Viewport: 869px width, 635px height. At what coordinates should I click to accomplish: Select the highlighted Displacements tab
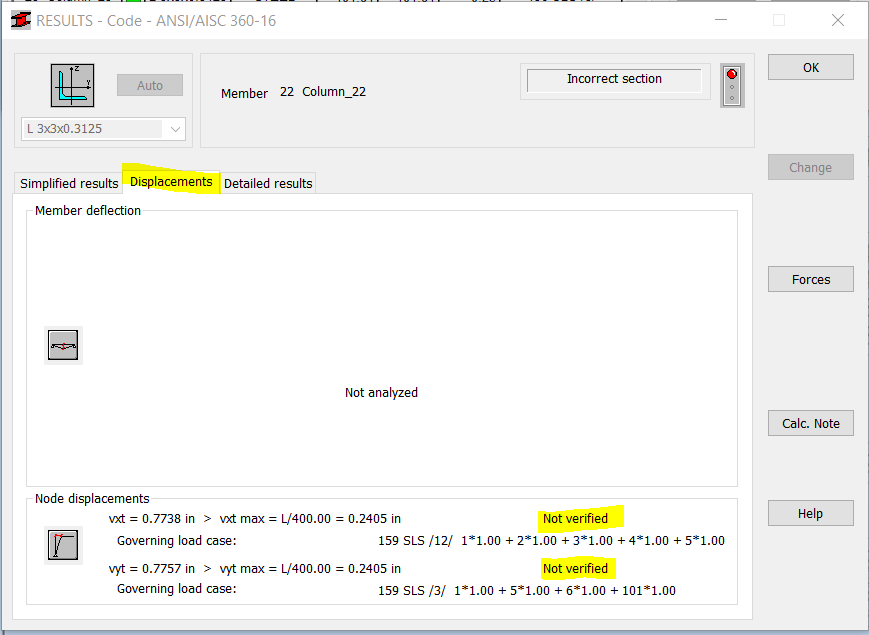(171, 182)
